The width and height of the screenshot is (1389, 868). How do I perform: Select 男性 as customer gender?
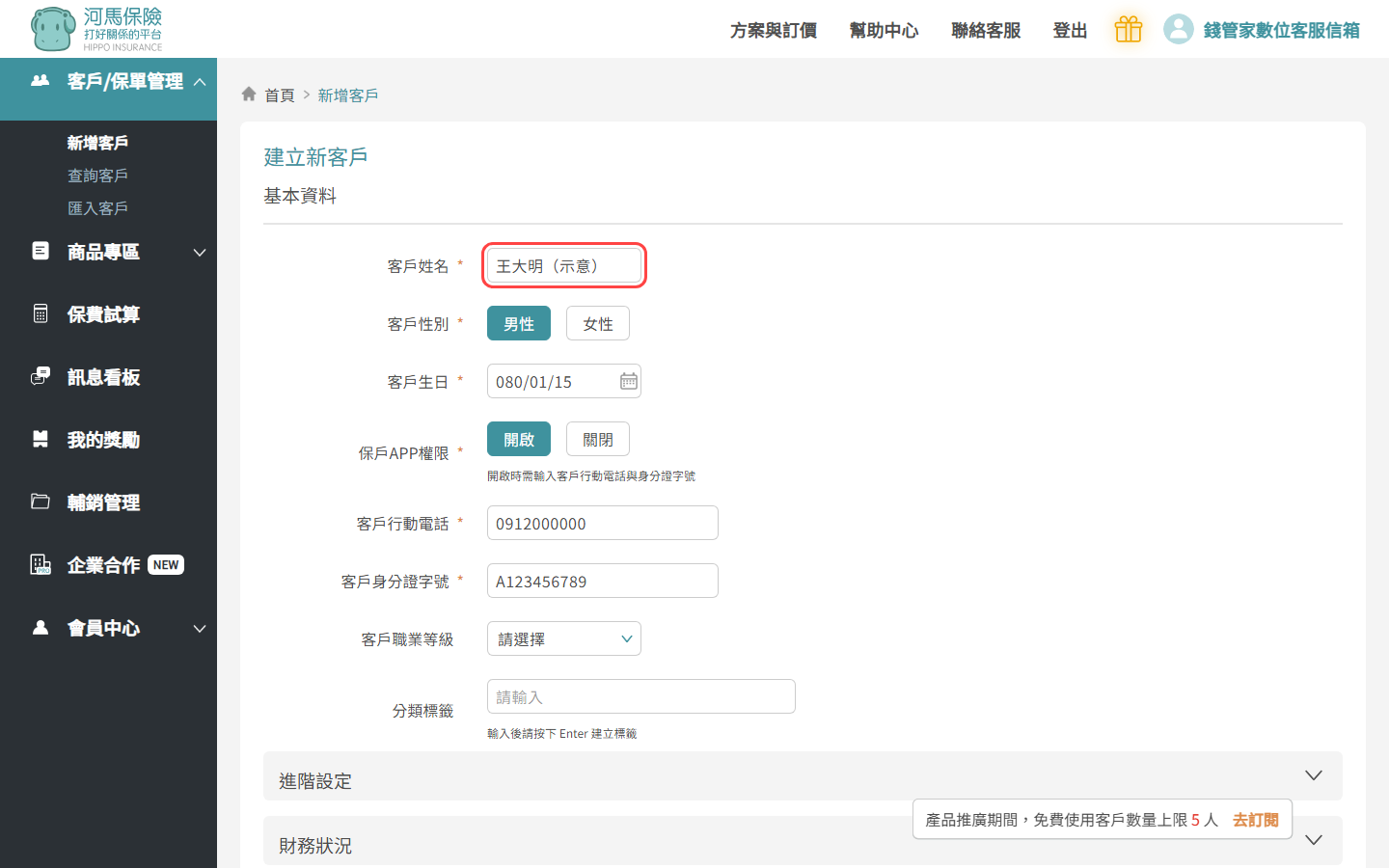pos(518,324)
